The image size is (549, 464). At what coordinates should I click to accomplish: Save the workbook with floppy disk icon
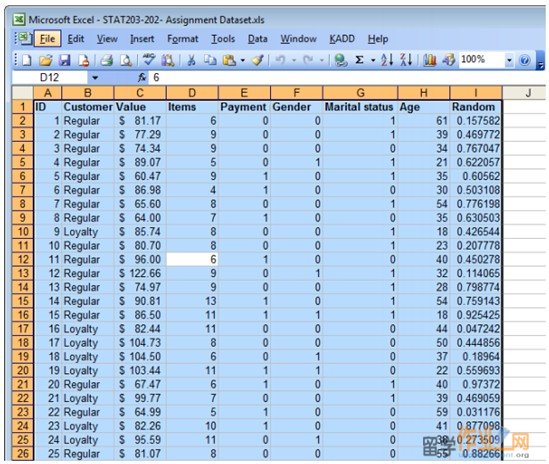(65, 61)
